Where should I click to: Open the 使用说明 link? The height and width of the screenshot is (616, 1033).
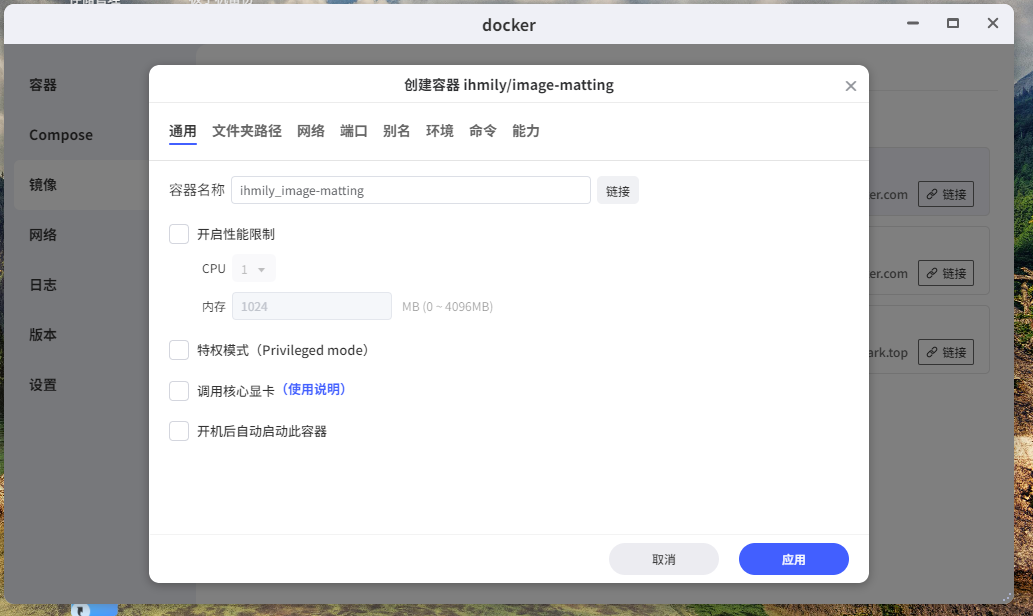[314, 389]
